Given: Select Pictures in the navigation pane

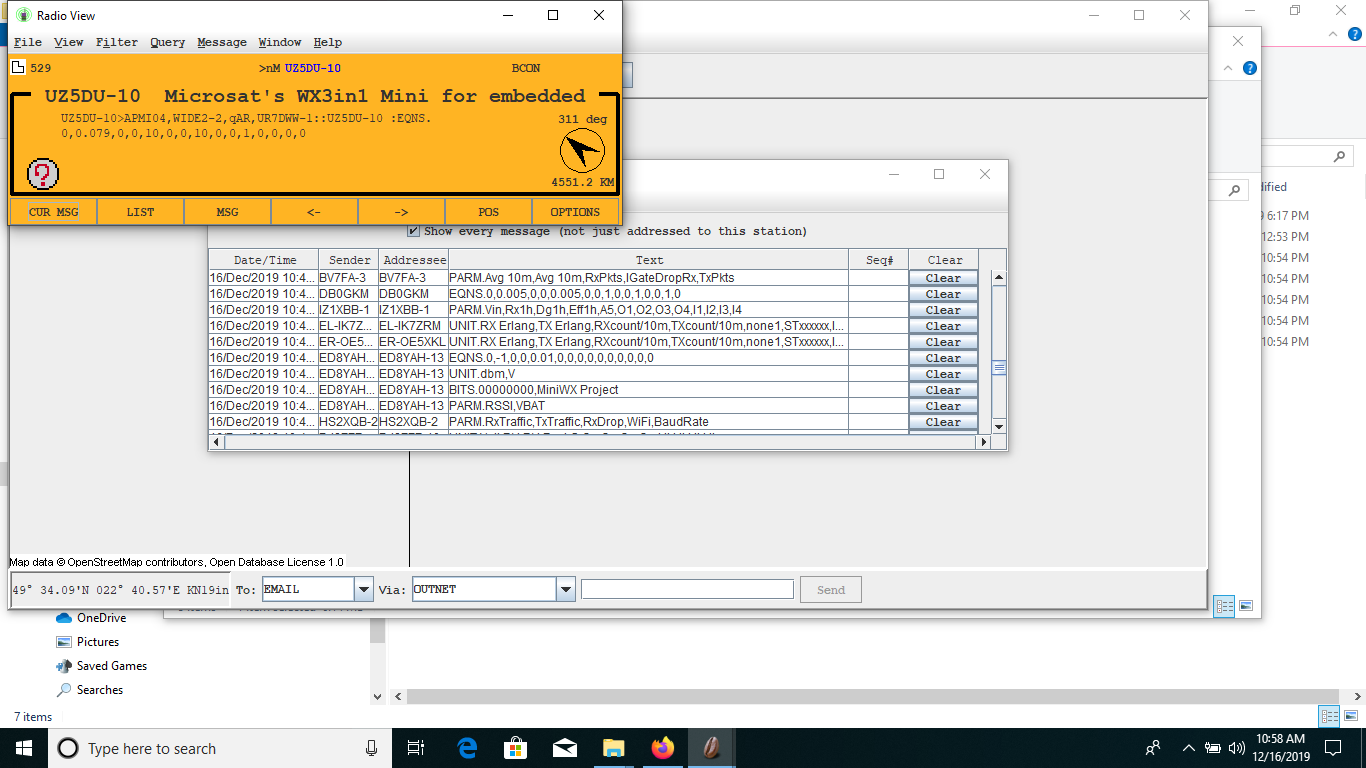Looking at the screenshot, I should coord(87,642).
